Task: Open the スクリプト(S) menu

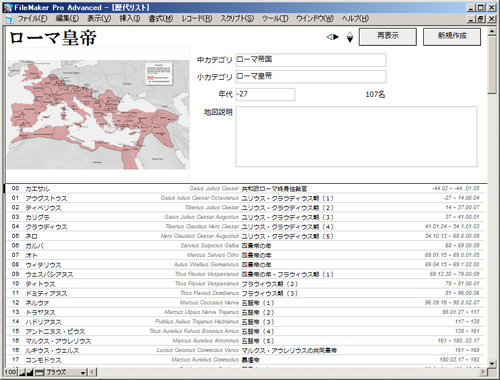Action: click(237, 19)
